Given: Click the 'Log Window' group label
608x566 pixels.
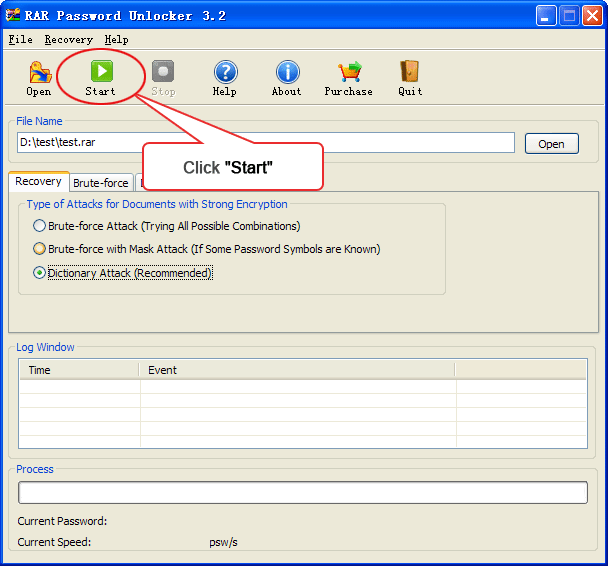Looking at the screenshot, I should [45, 347].
